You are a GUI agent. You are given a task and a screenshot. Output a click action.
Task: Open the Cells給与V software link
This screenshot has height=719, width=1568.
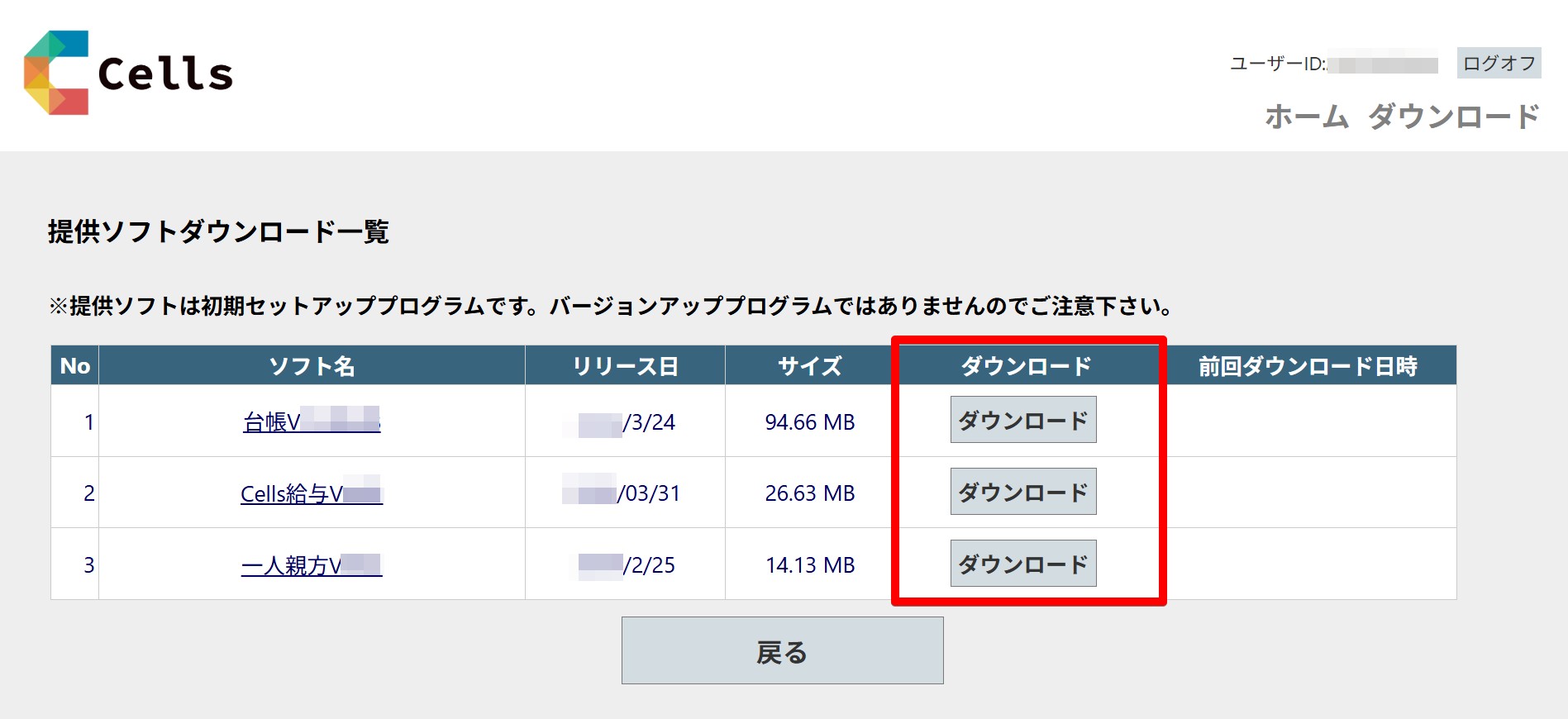point(312,493)
